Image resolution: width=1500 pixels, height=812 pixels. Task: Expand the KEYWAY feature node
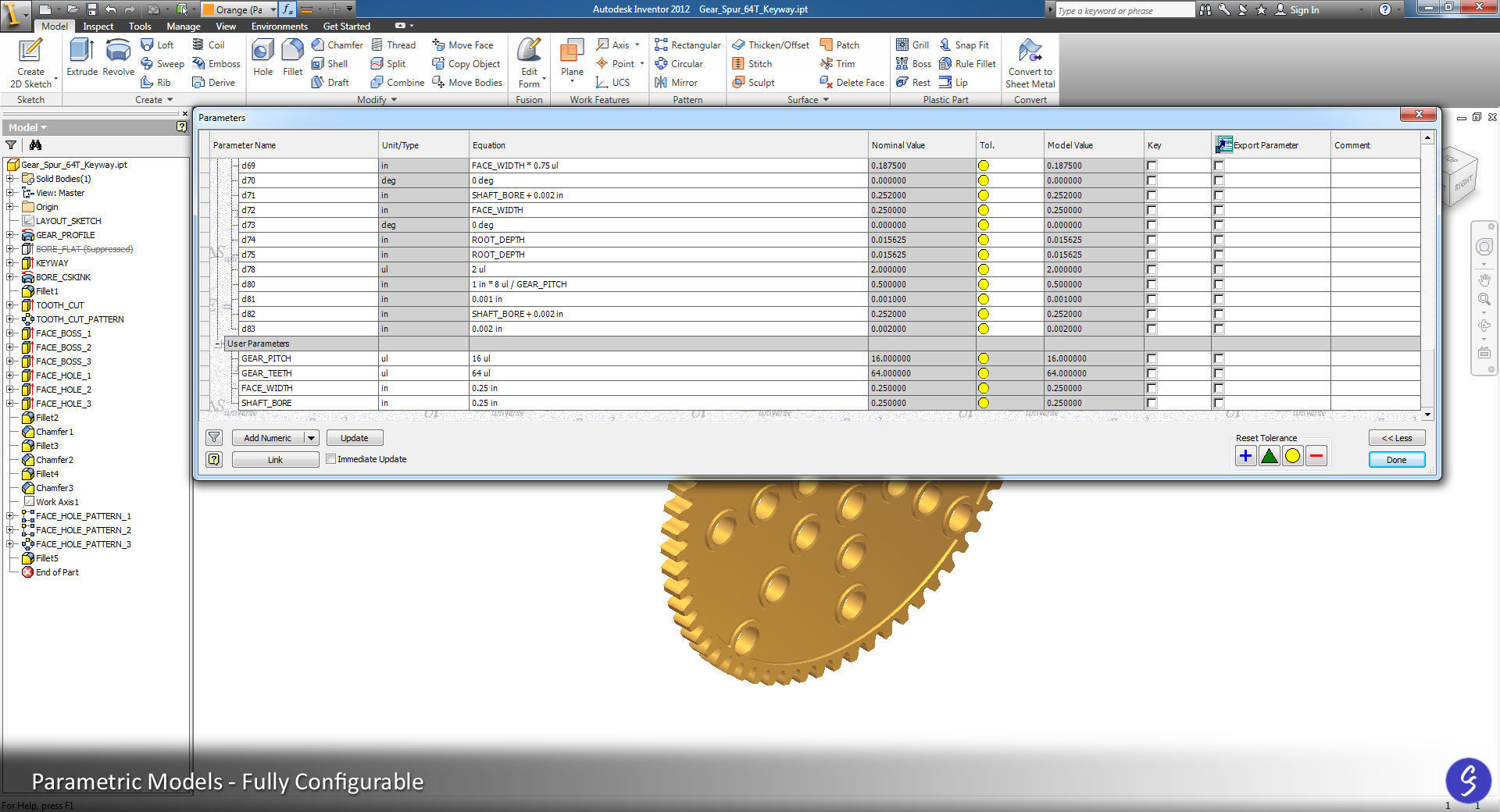click(x=10, y=263)
